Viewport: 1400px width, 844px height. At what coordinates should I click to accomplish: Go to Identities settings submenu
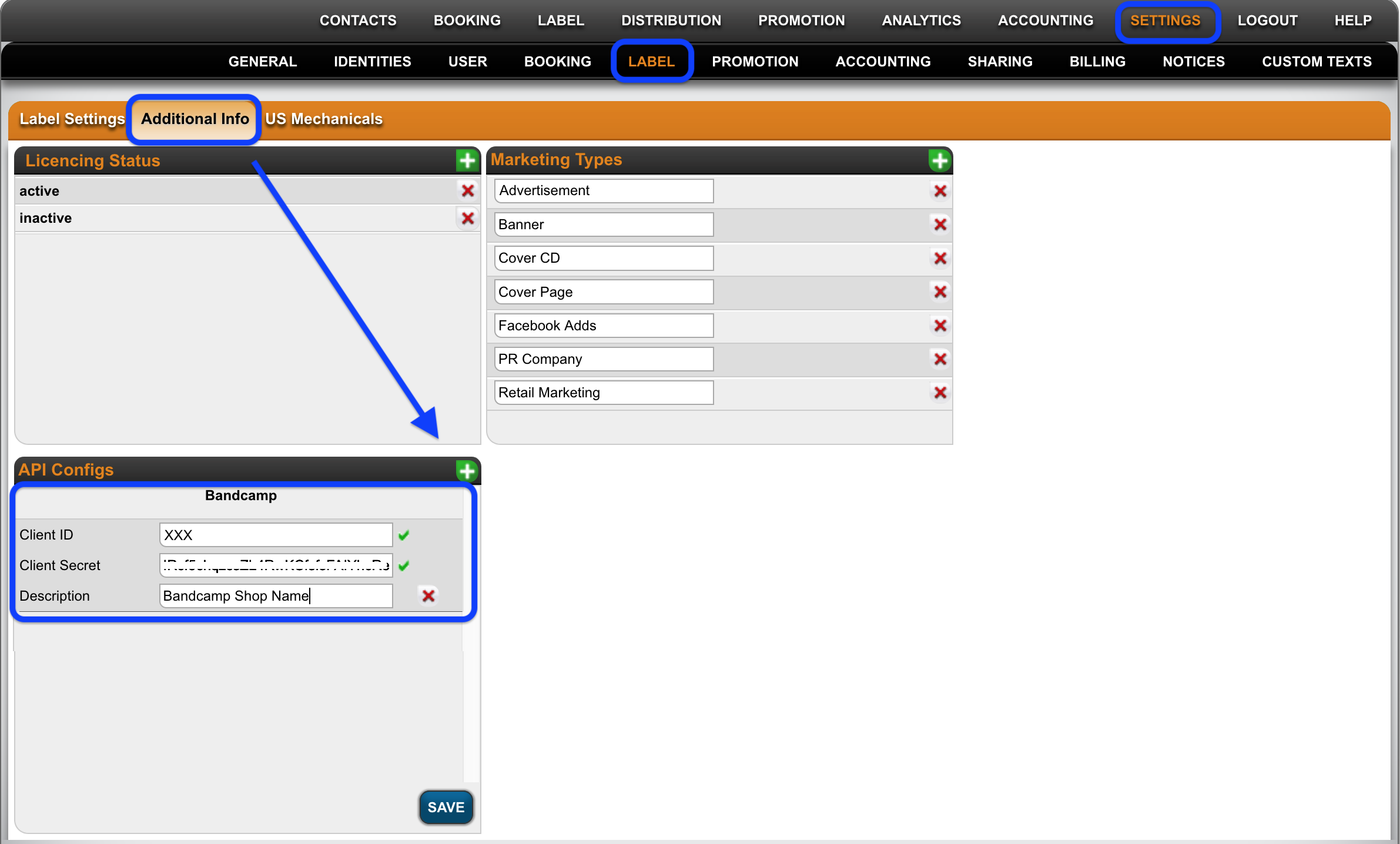pos(373,62)
